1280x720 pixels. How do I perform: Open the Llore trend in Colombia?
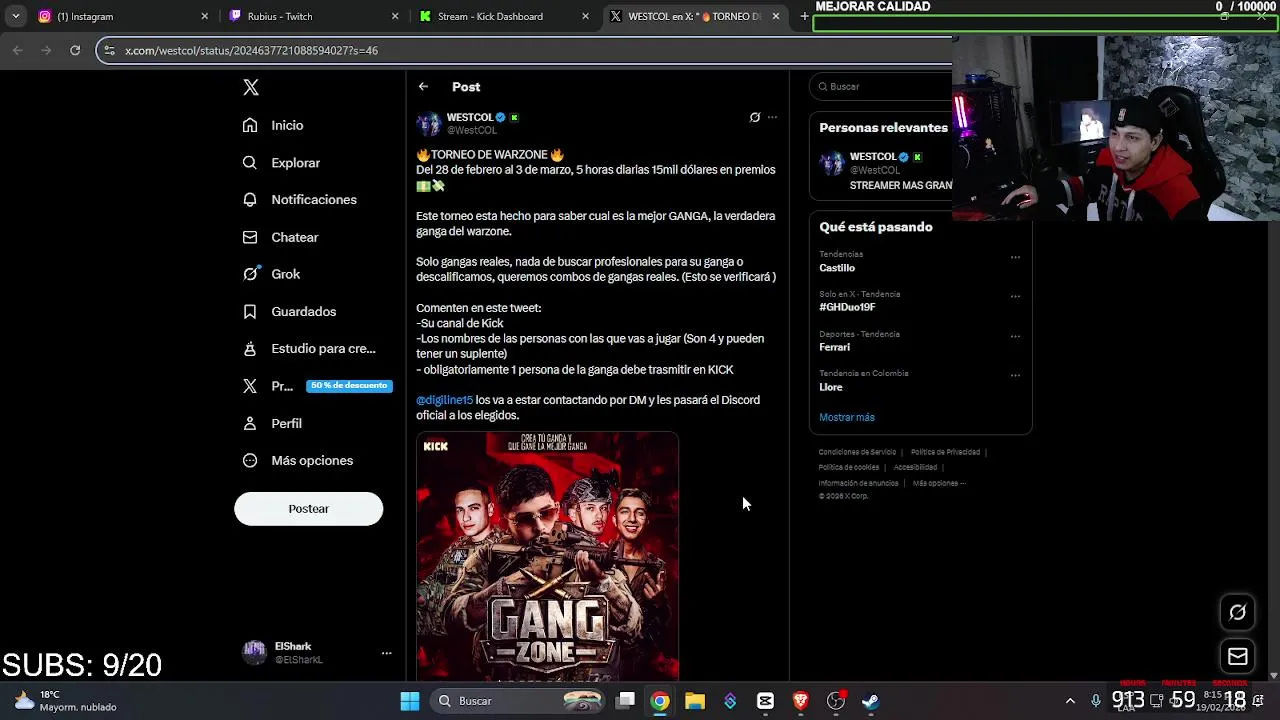[x=831, y=387]
